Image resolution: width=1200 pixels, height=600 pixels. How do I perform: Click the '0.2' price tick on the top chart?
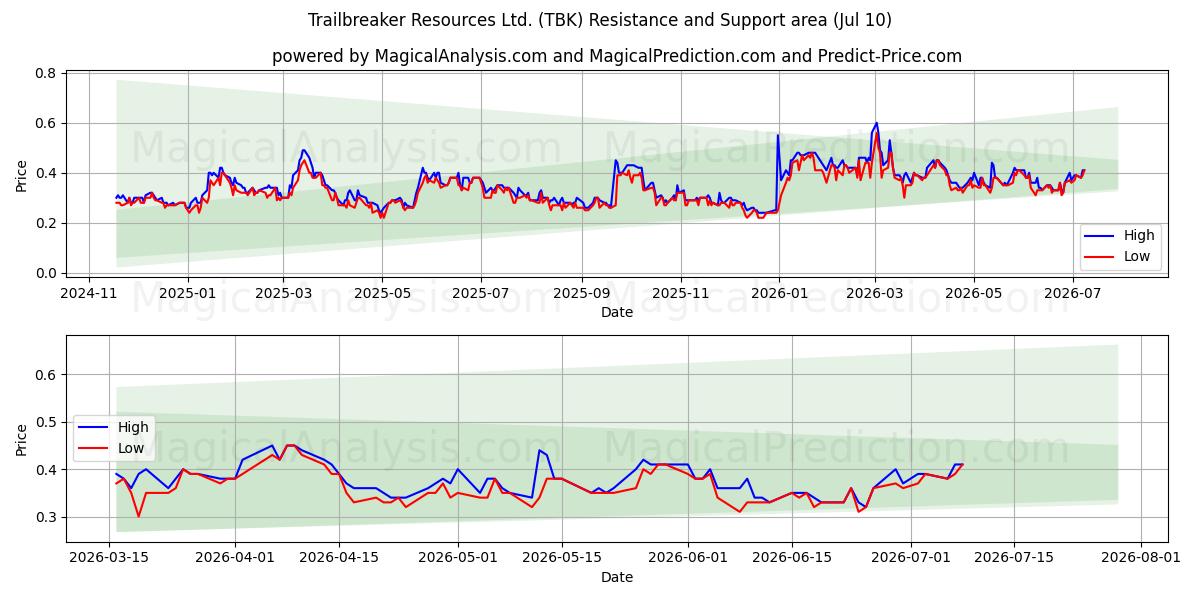point(46,223)
